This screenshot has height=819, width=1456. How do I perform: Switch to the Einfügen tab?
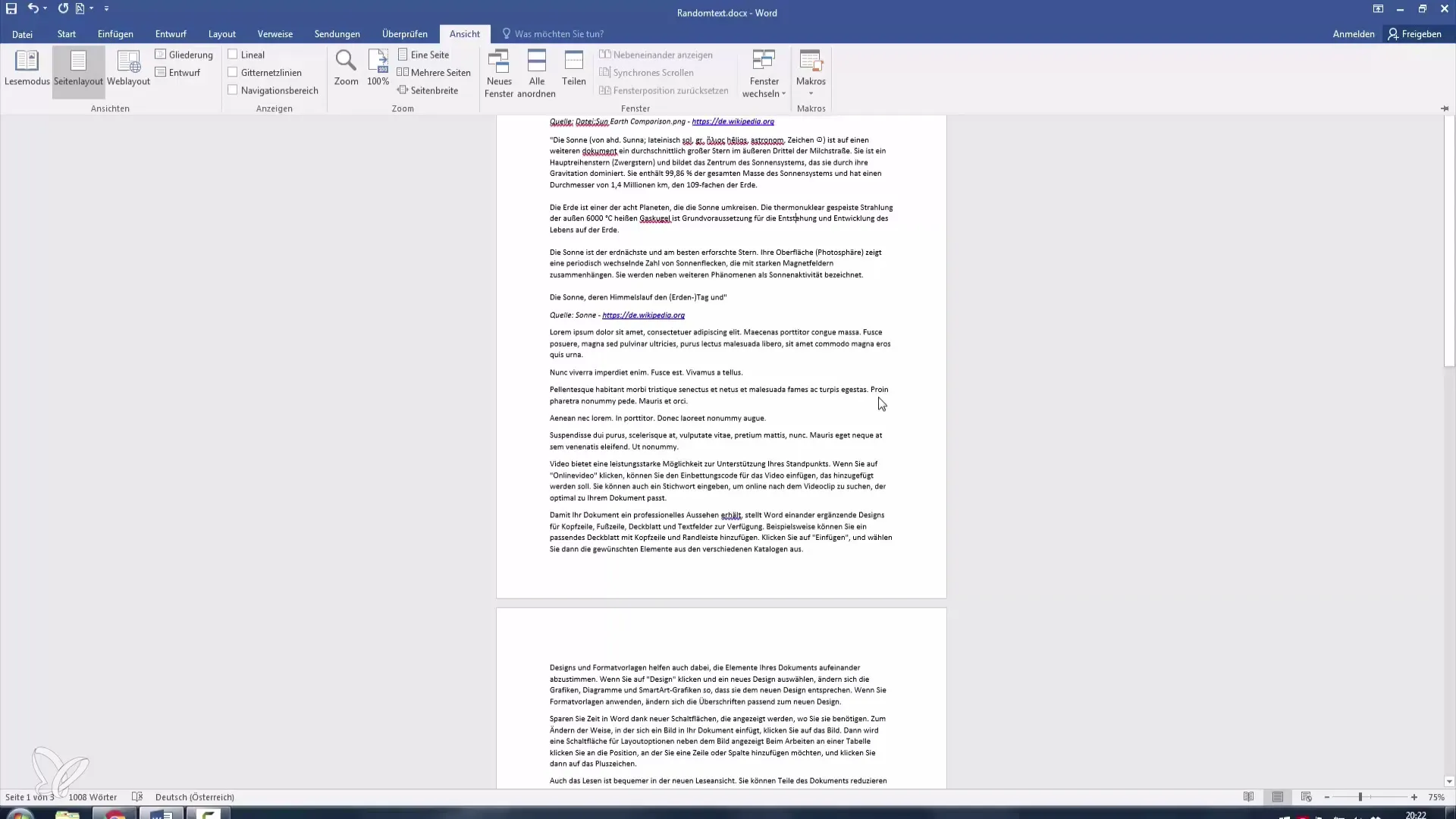[x=115, y=34]
